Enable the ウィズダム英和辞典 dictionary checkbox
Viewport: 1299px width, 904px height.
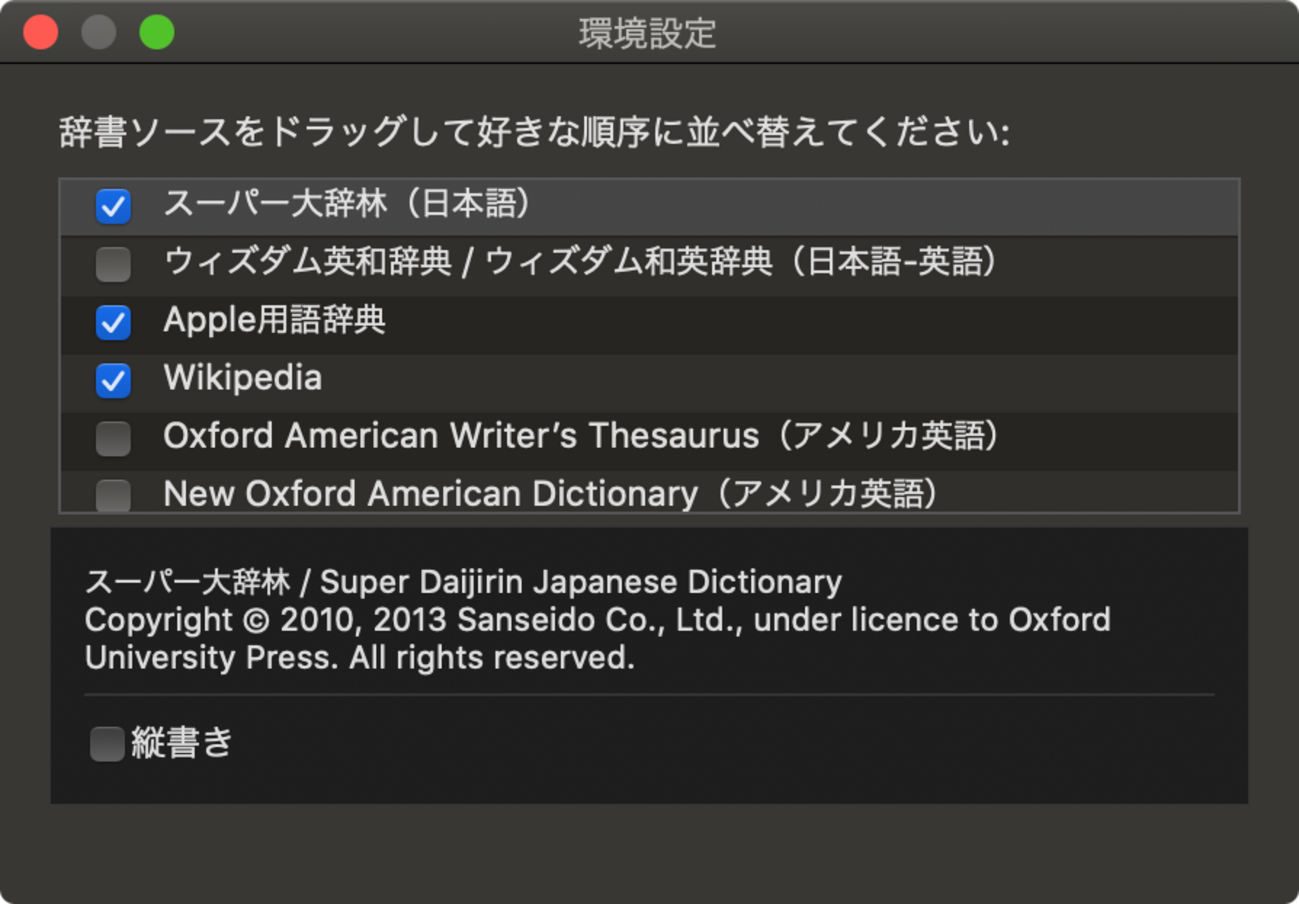point(113,265)
